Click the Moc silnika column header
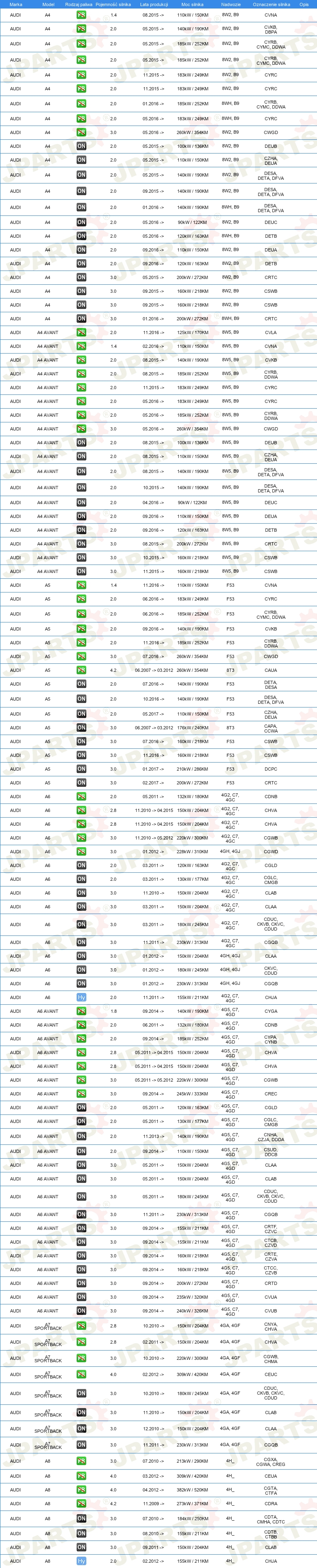317x1568 pixels. click(x=193, y=4)
